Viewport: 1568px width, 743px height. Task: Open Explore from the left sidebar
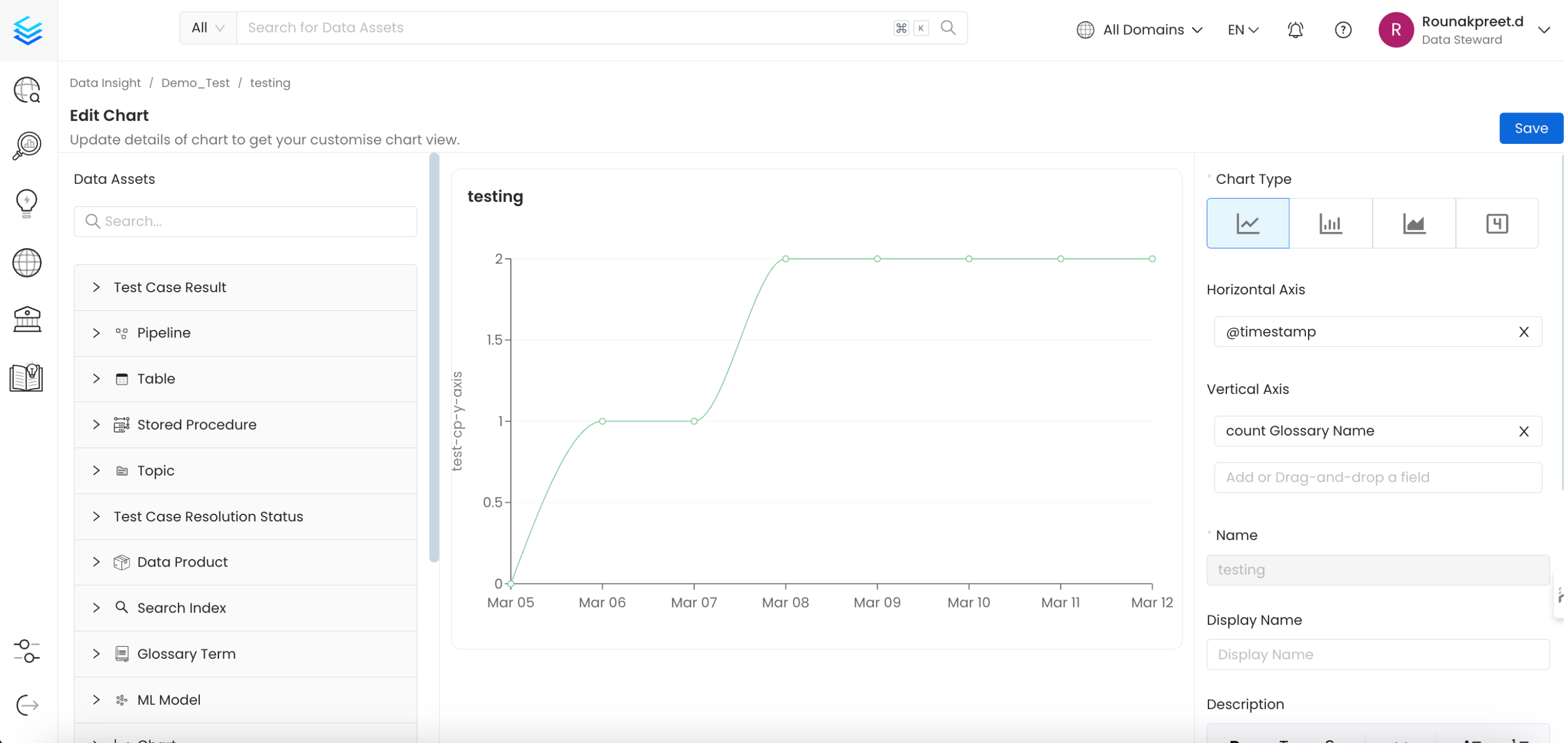pyautogui.click(x=26, y=90)
